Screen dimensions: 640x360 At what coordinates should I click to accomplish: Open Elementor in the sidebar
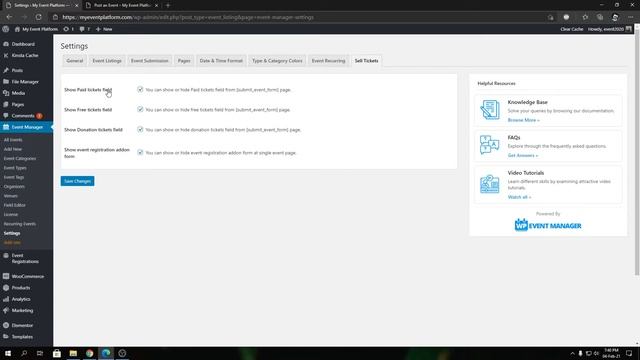click(x=22, y=326)
